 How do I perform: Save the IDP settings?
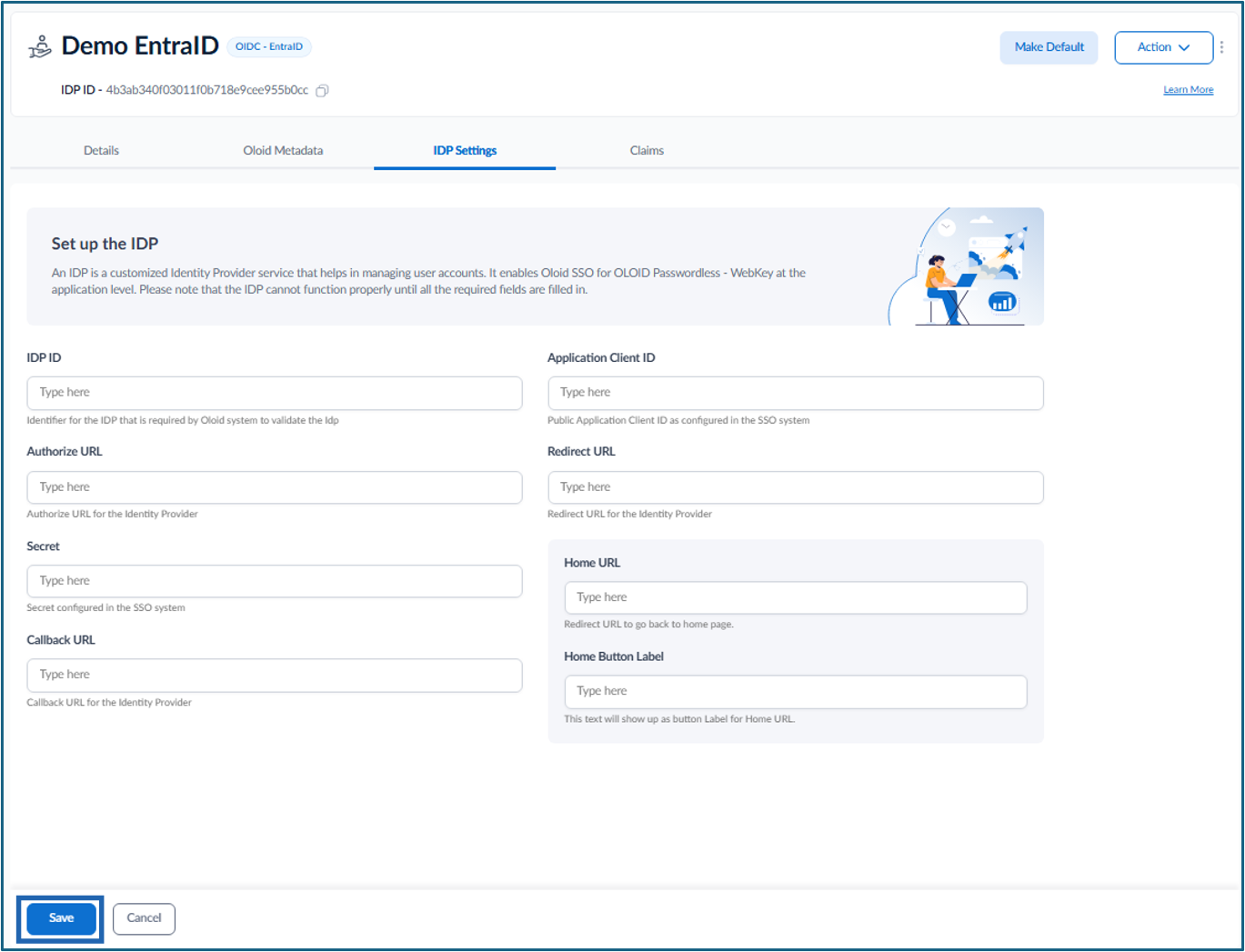pos(61,918)
